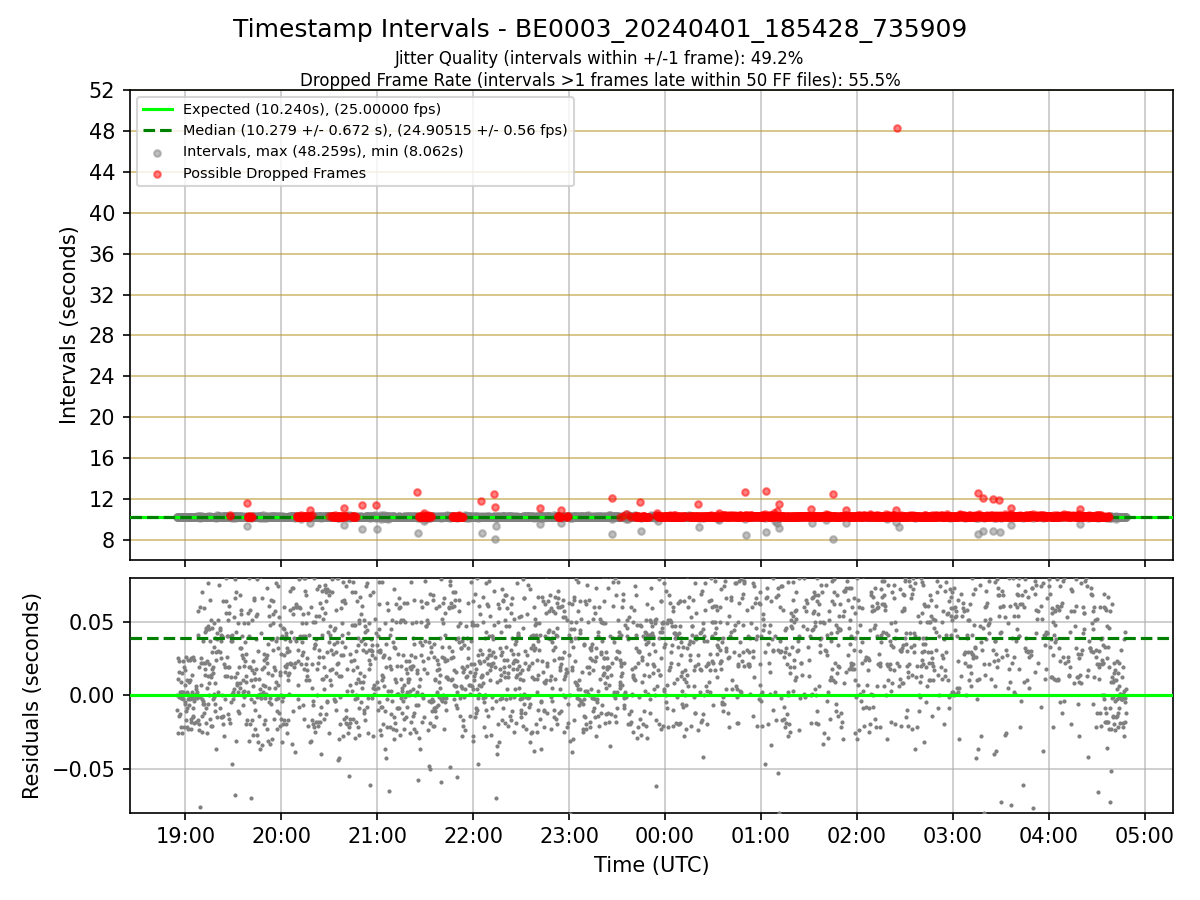Click the "40" tick on the intervals axis
The height and width of the screenshot is (900, 1200).
click(105, 213)
